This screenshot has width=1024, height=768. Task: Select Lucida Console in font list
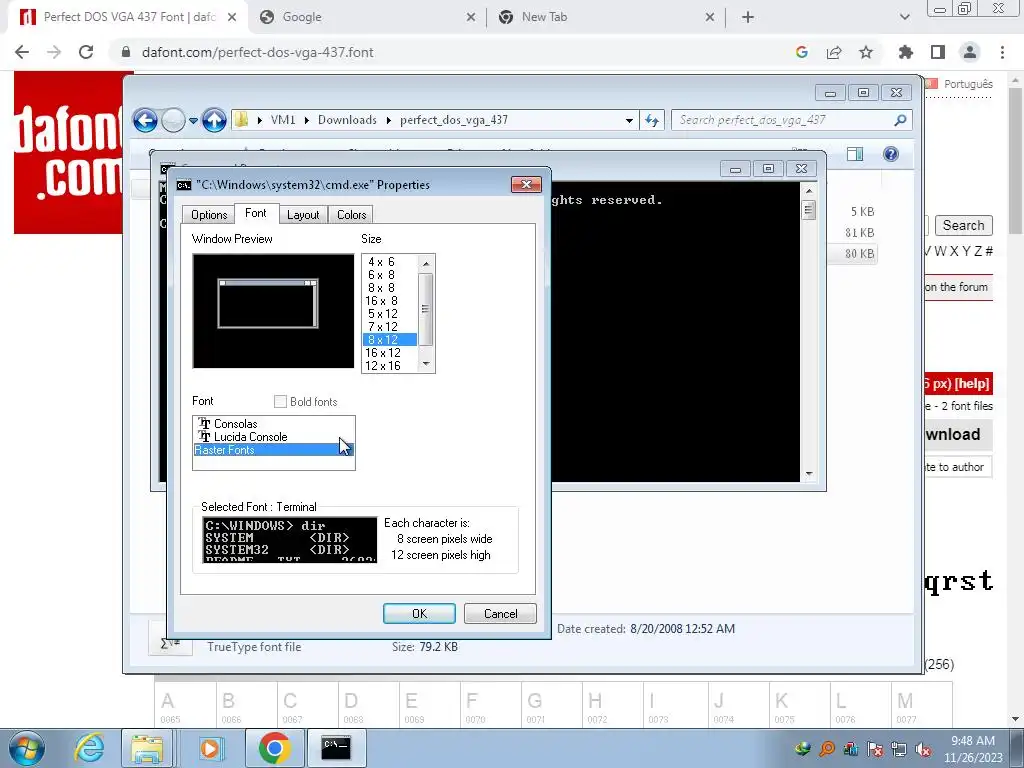click(274, 437)
